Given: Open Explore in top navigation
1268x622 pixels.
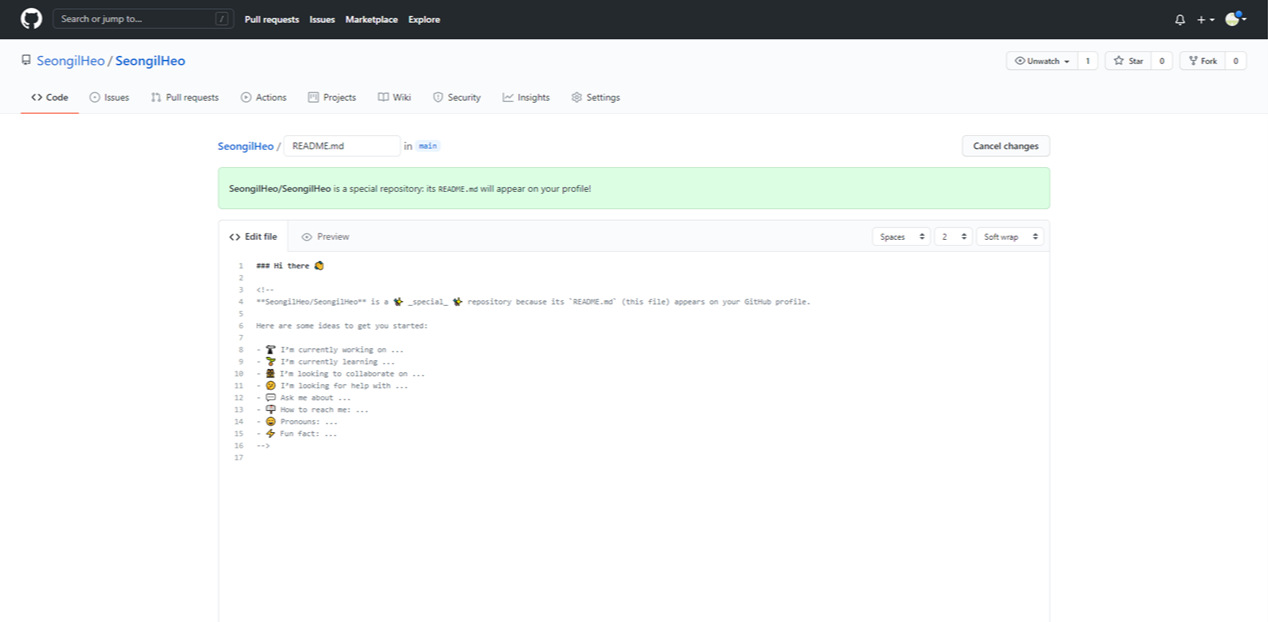Looking at the screenshot, I should coord(424,19).
